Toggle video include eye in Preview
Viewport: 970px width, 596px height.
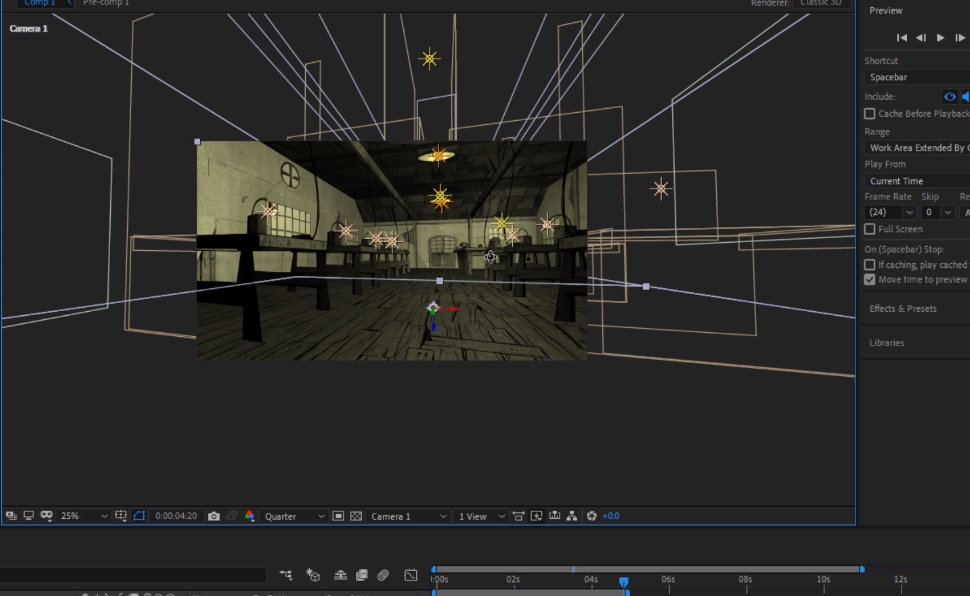tap(949, 97)
